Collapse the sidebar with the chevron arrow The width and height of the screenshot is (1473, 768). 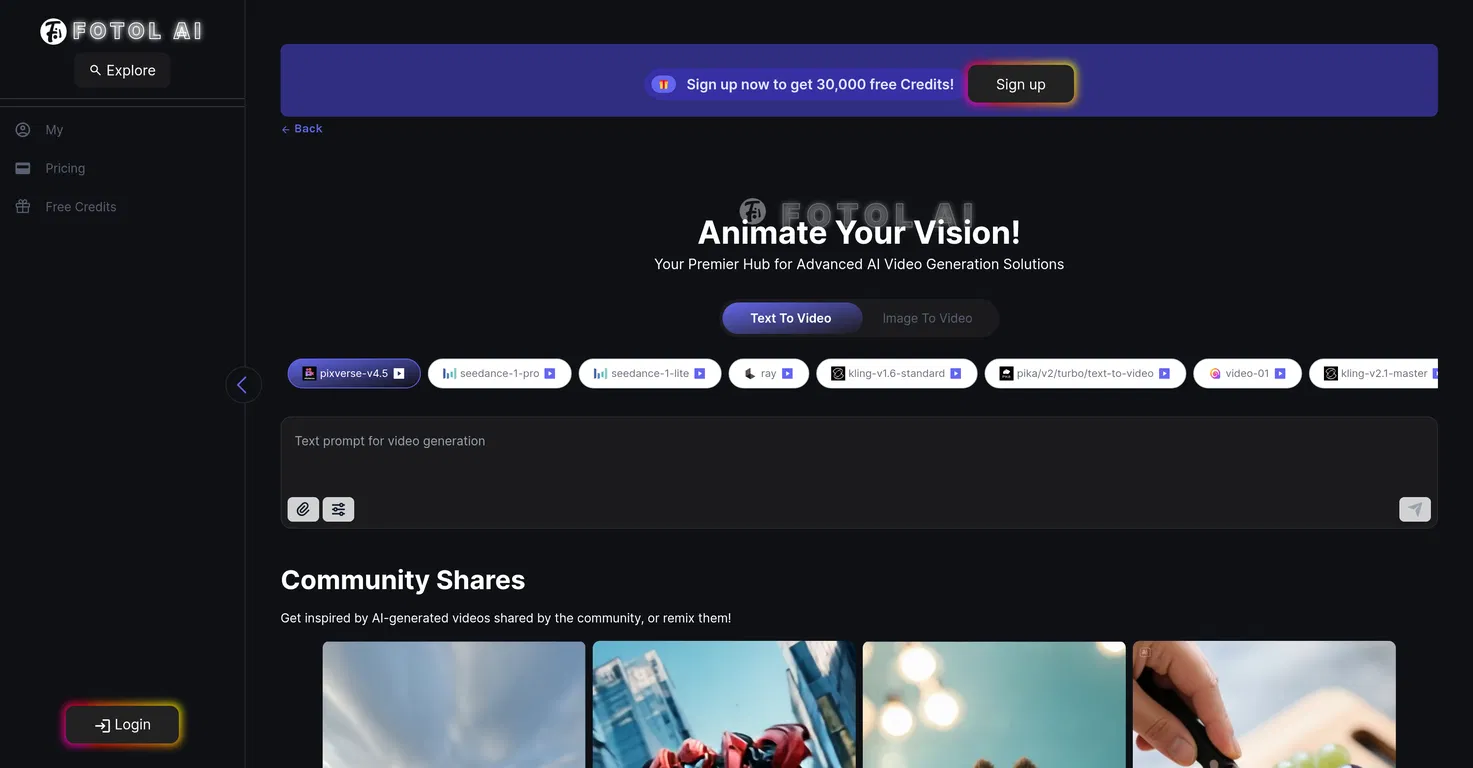coord(243,385)
